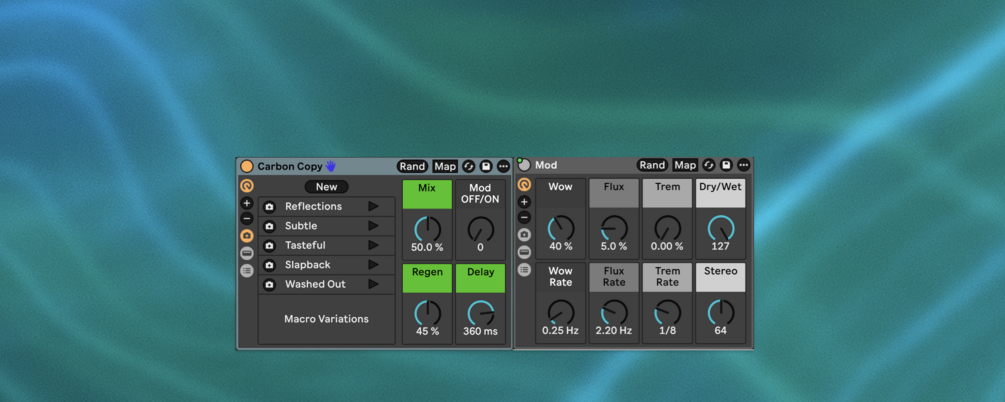Click the Trem macro knob
Screen dimensions: 1005x402
point(667,228)
